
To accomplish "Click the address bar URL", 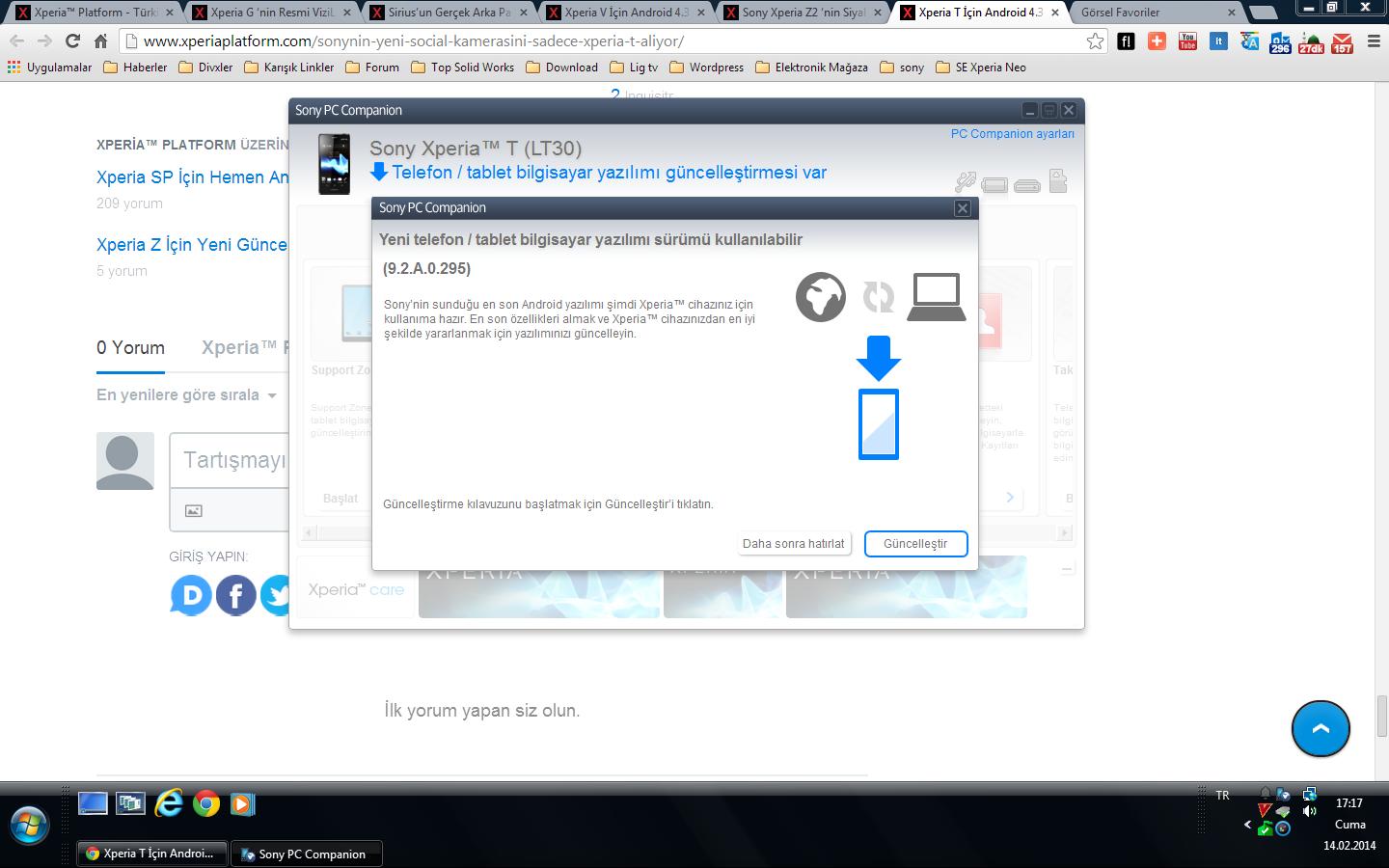I will [x=414, y=41].
